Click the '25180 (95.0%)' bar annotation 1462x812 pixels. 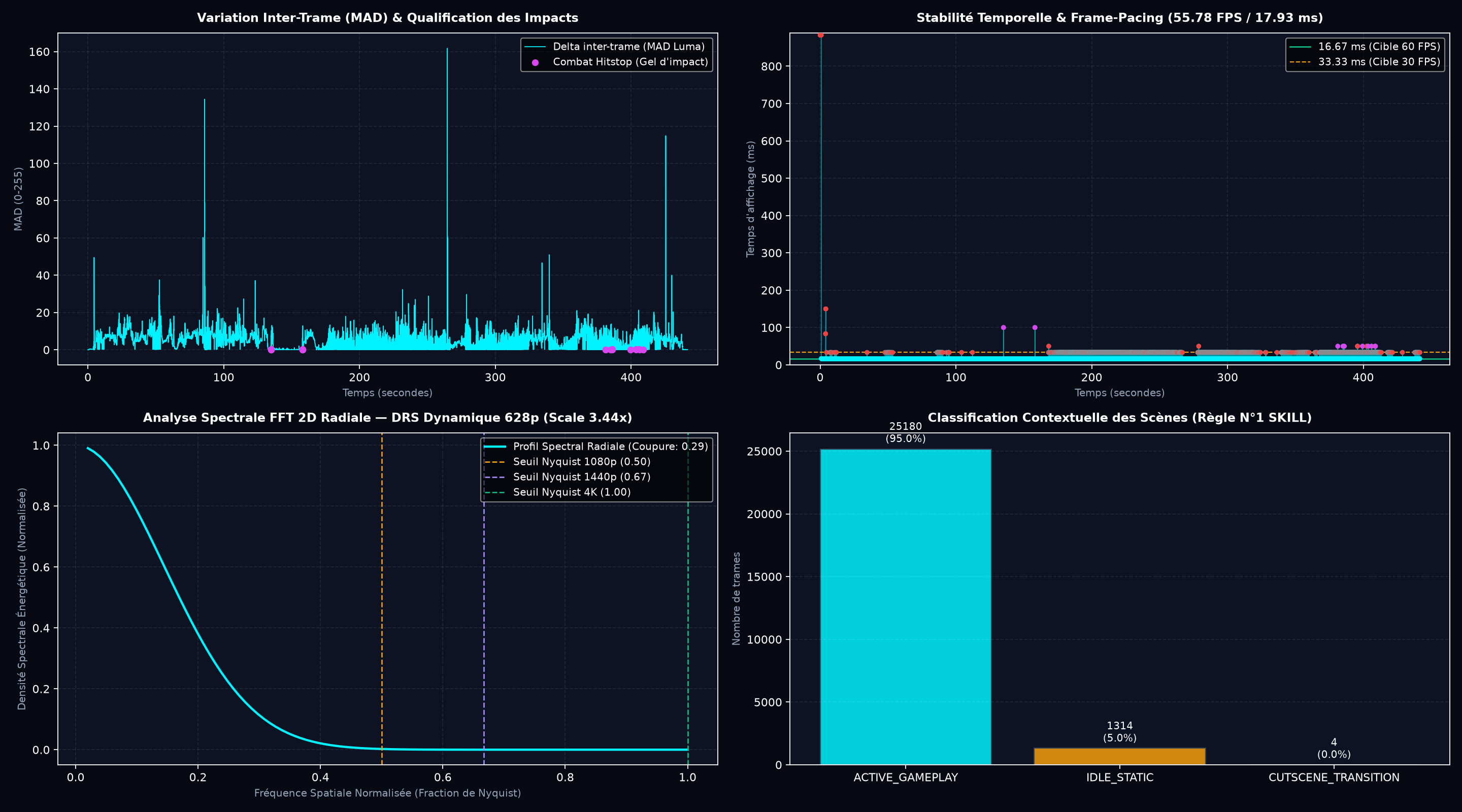pyautogui.click(x=905, y=432)
